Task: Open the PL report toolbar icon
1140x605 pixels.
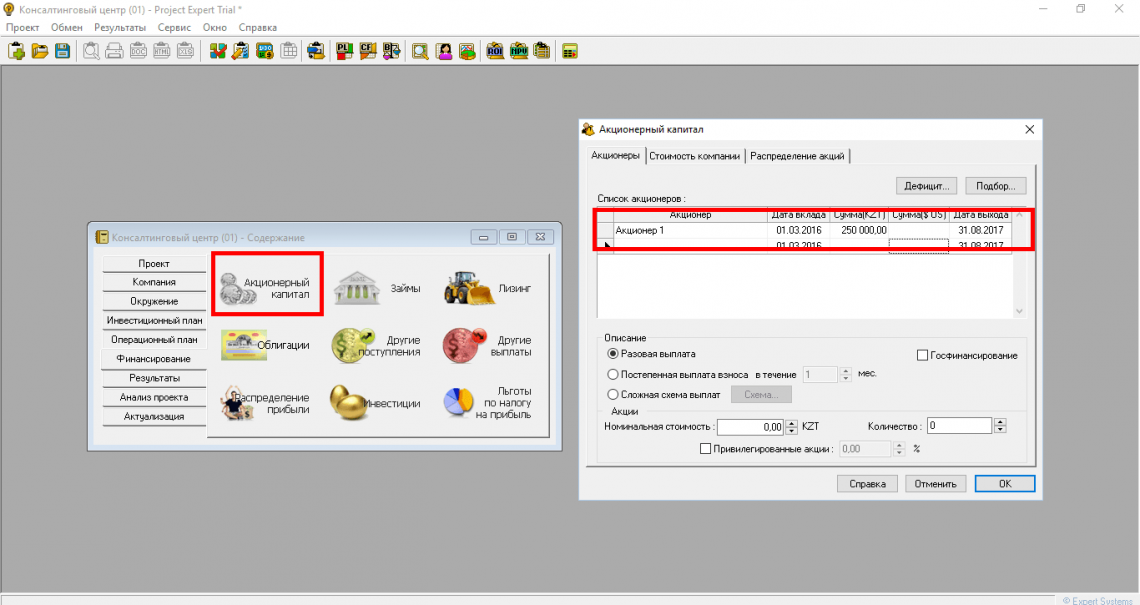Action: pos(345,51)
